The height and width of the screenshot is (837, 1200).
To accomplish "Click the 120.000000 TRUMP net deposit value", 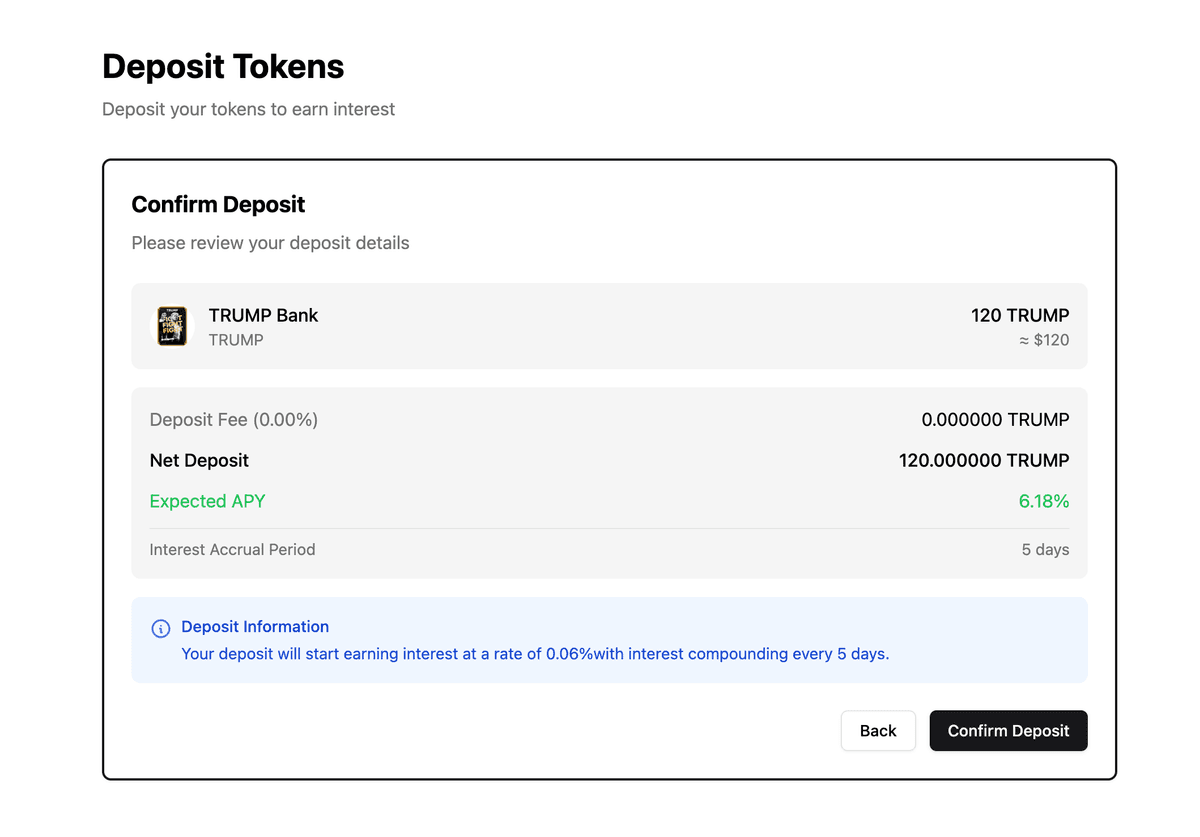I will (x=983, y=461).
